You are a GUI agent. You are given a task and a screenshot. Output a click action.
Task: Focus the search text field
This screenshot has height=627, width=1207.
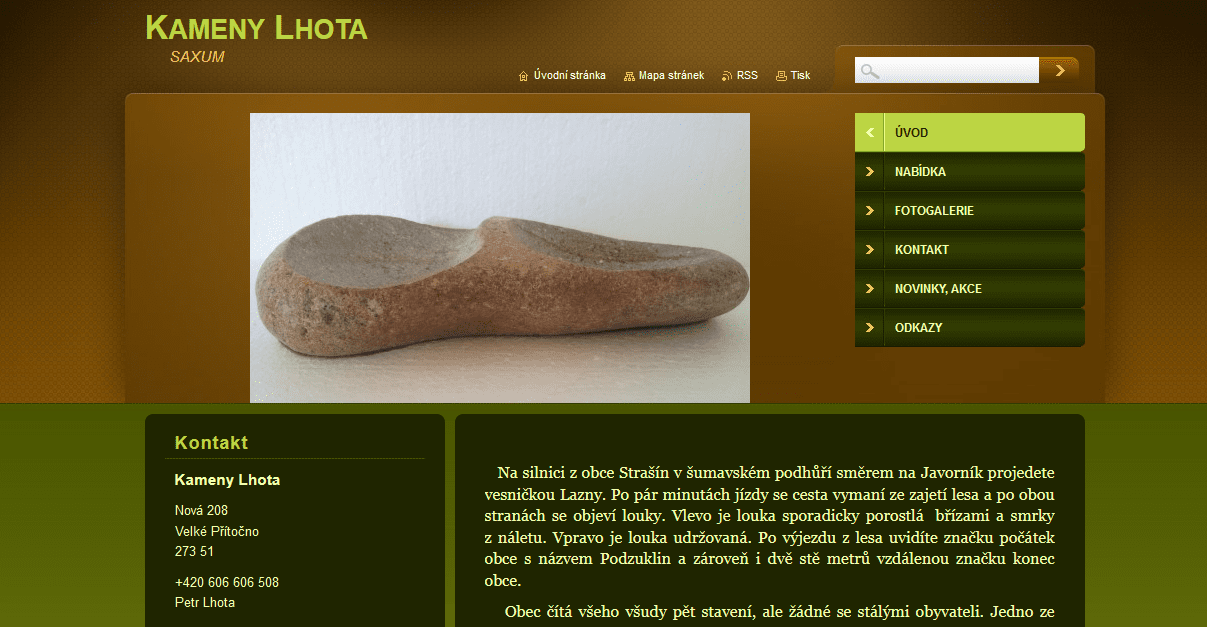947,70
